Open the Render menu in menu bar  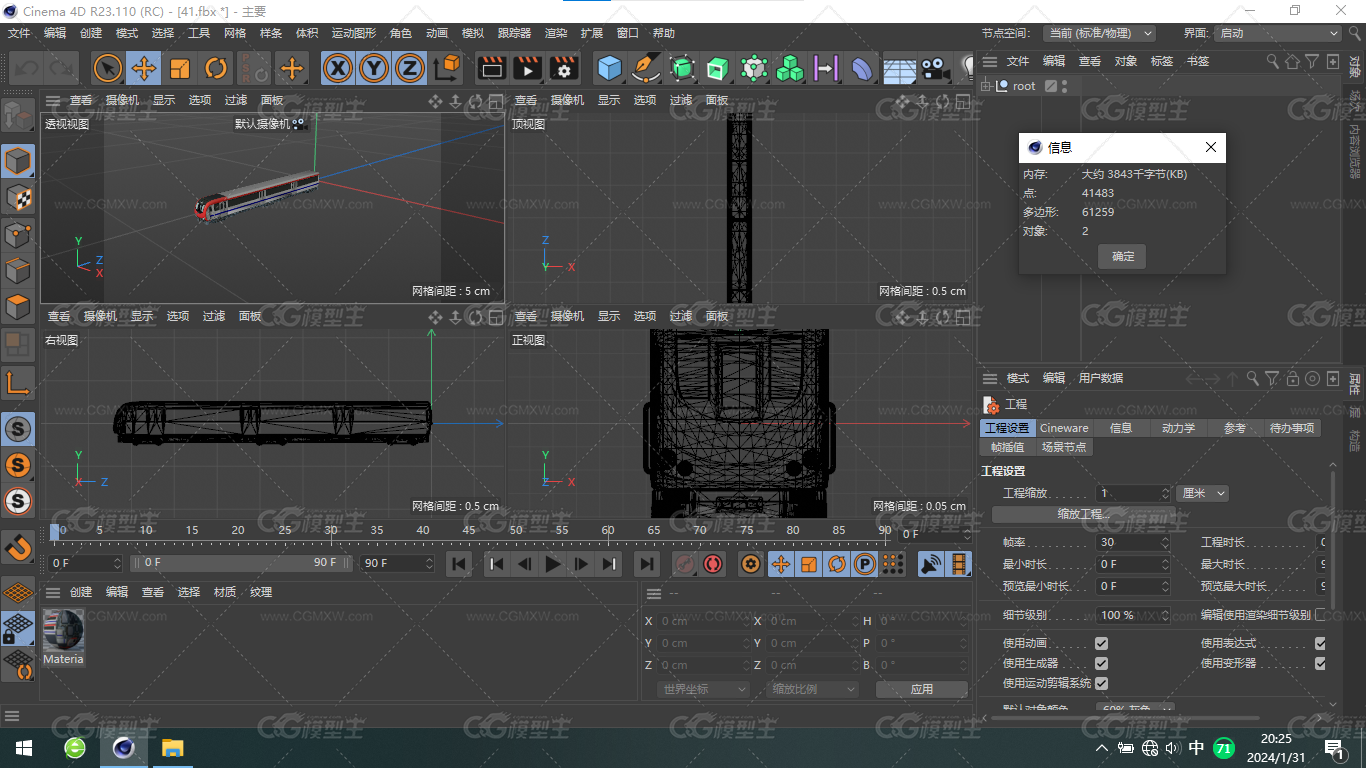[556, 33]
